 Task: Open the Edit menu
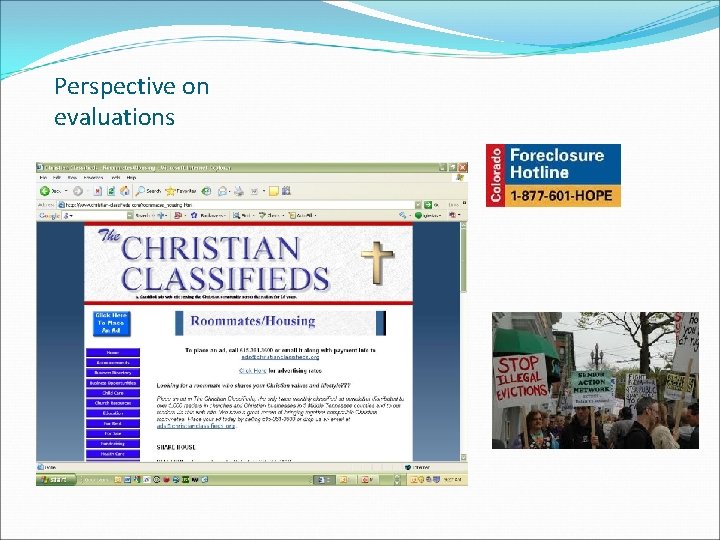click(57, 177)
